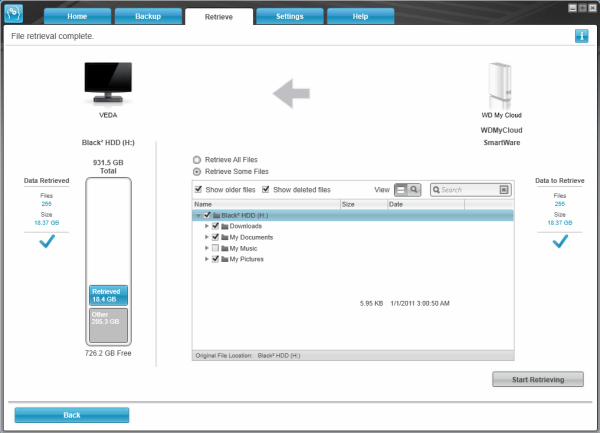Screen dimensions: 600x433
Task: Minimize the SmartWare window
Action: click(572, 8)
